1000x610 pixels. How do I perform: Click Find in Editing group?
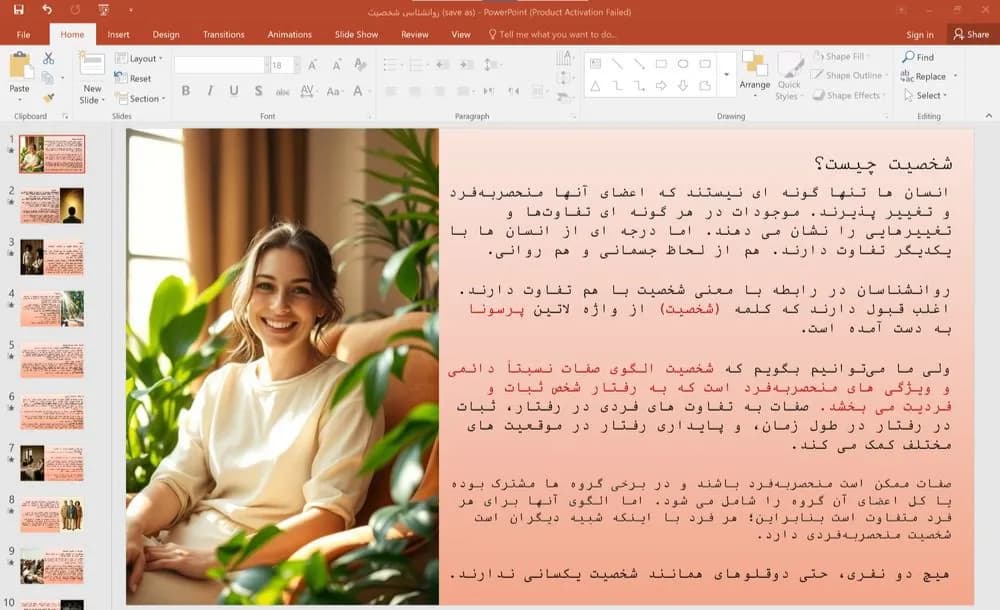click(918, 57)
